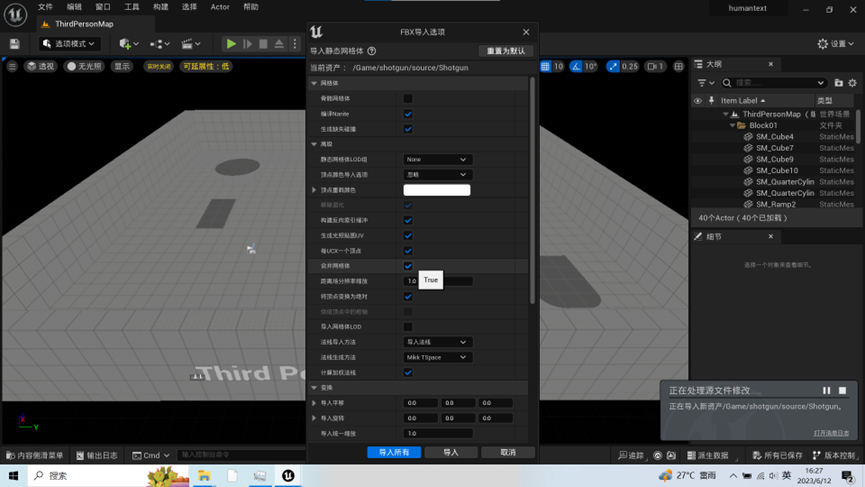865x487 pixels.
Task: Open Content Drawer (内容侧滑菜单)
Action: coord(34,456)
